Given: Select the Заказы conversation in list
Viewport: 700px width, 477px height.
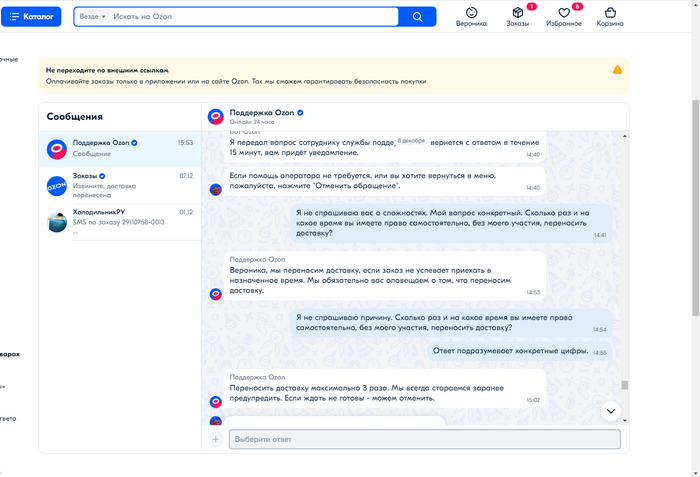Looking at the screenshot, I should click(120, 186).
